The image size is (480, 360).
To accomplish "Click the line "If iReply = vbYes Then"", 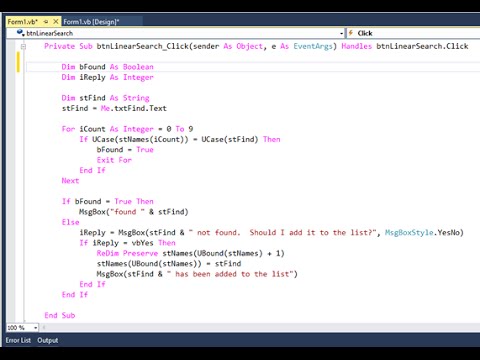I will [x=127, y=243].
